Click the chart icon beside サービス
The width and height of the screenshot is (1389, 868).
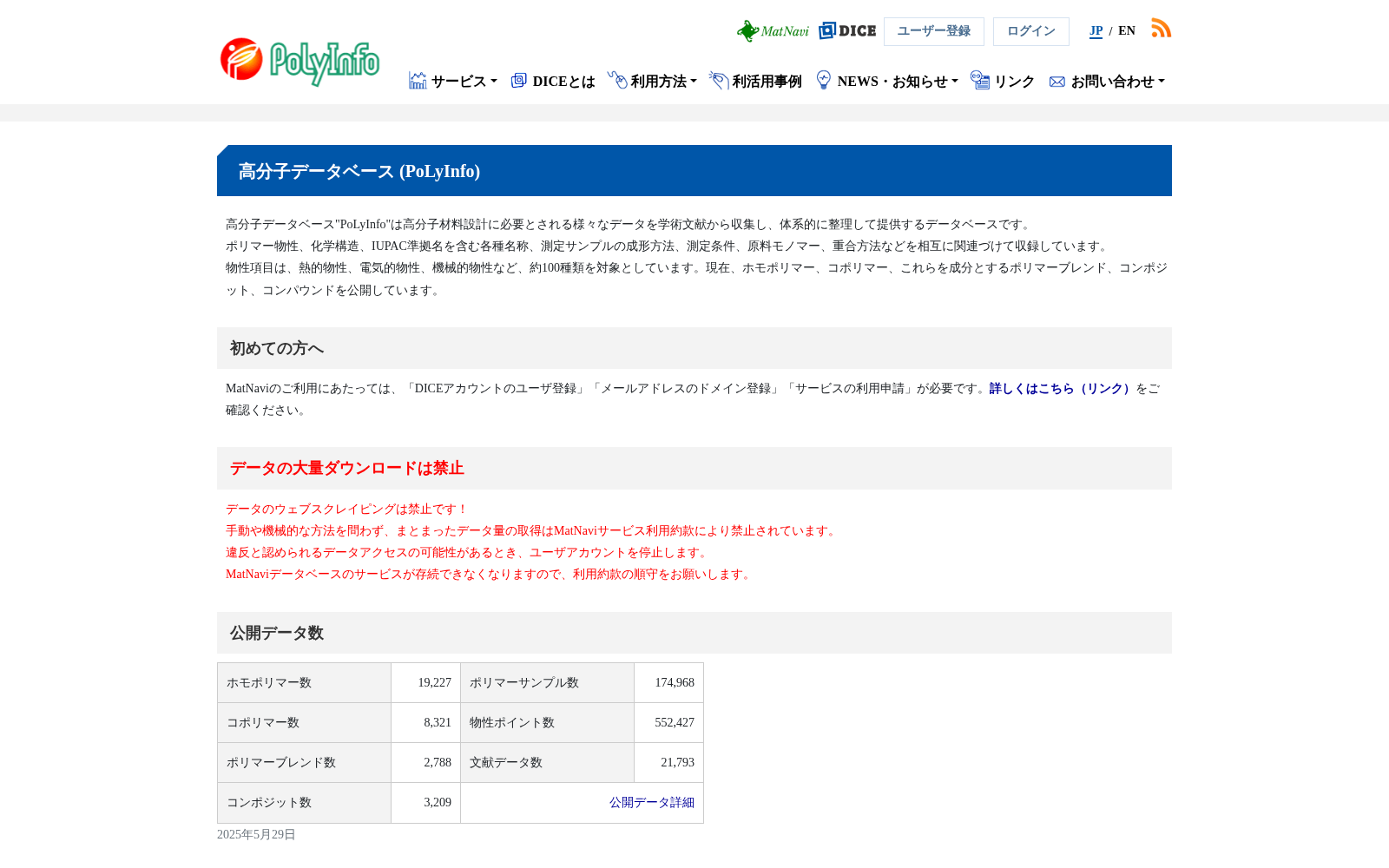coord(418,81)
